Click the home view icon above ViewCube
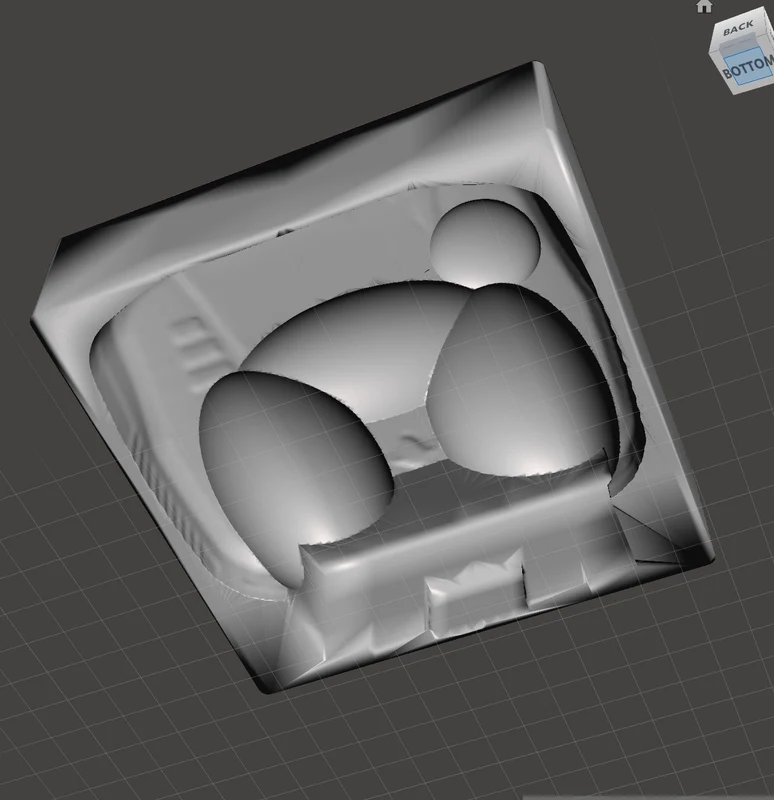The image size is (774, 800). [x=704, y=6]
